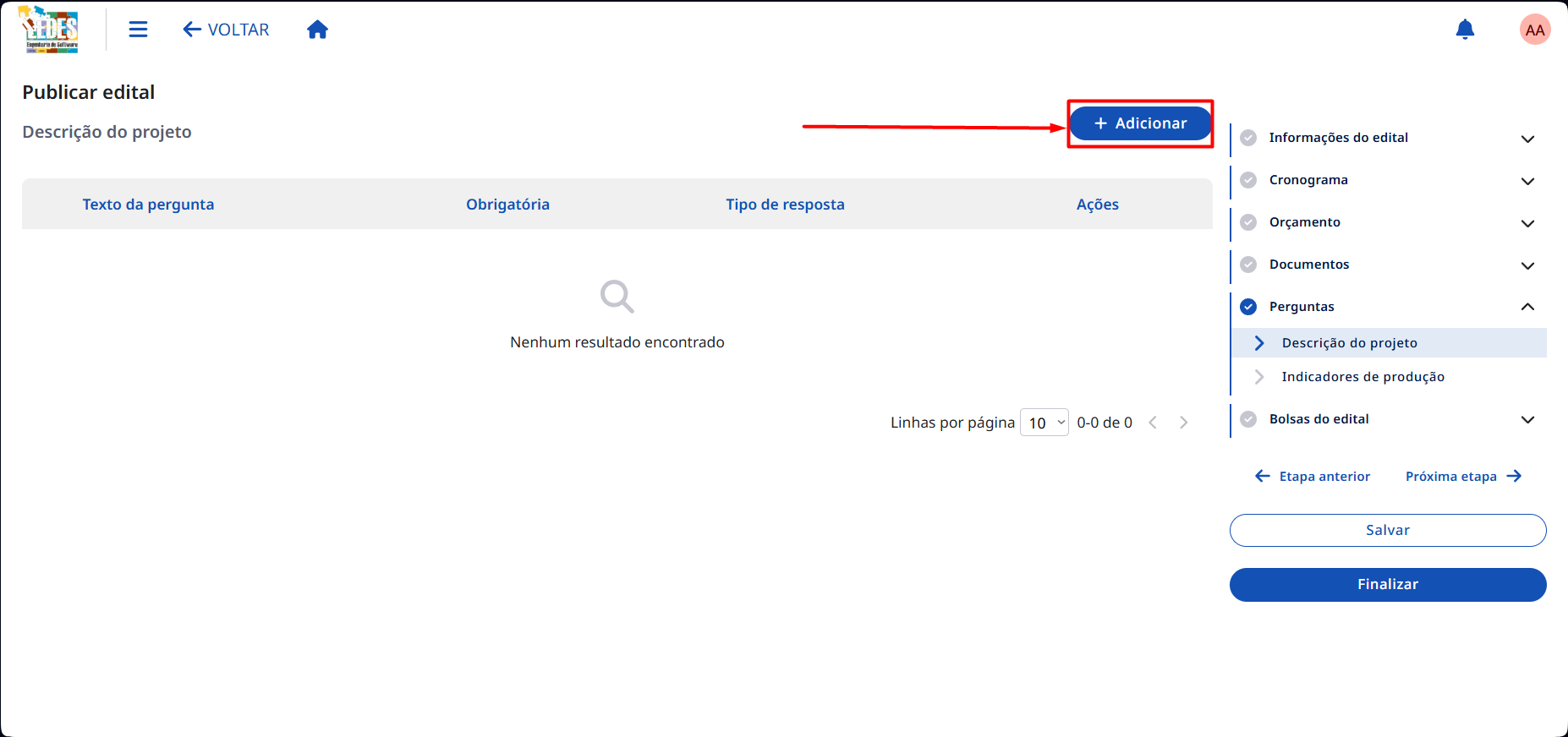Click the Salvar button
This screenshot has width=1568, height=737.
click(x=1388, y=531)
